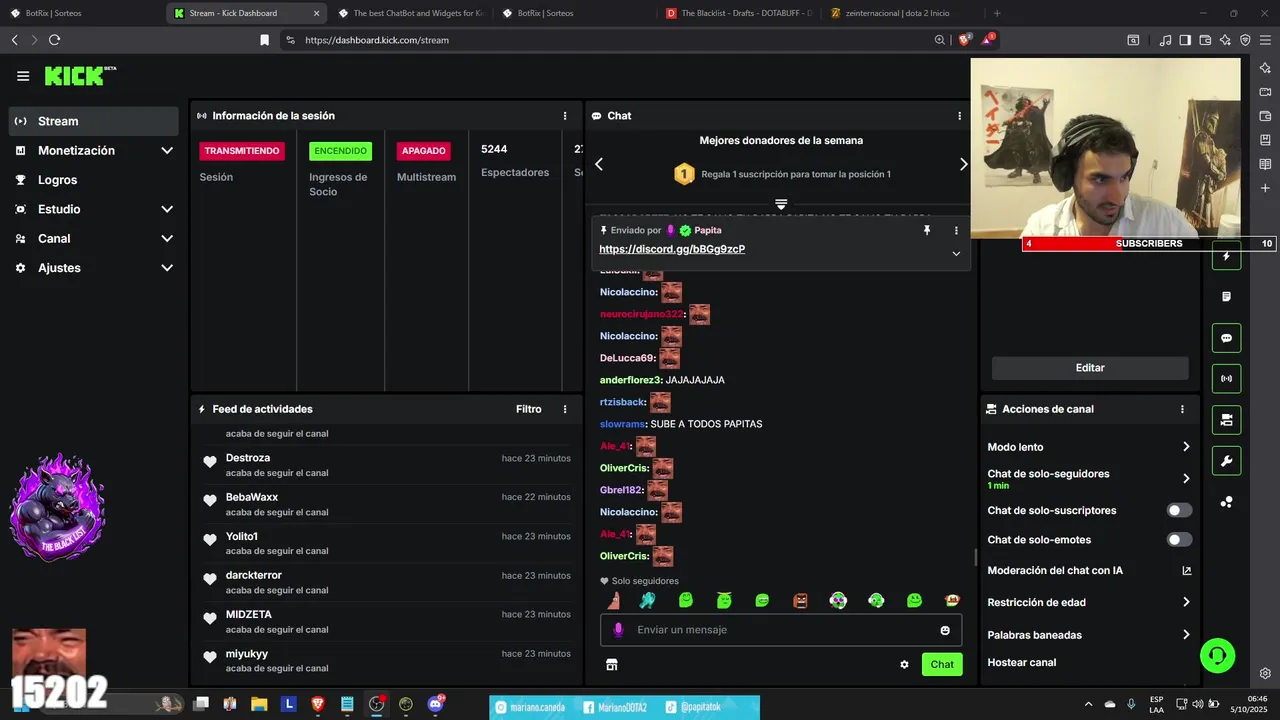Open Restricción de edad settings
The image size is (1280, 720).
coord(1089,603)
